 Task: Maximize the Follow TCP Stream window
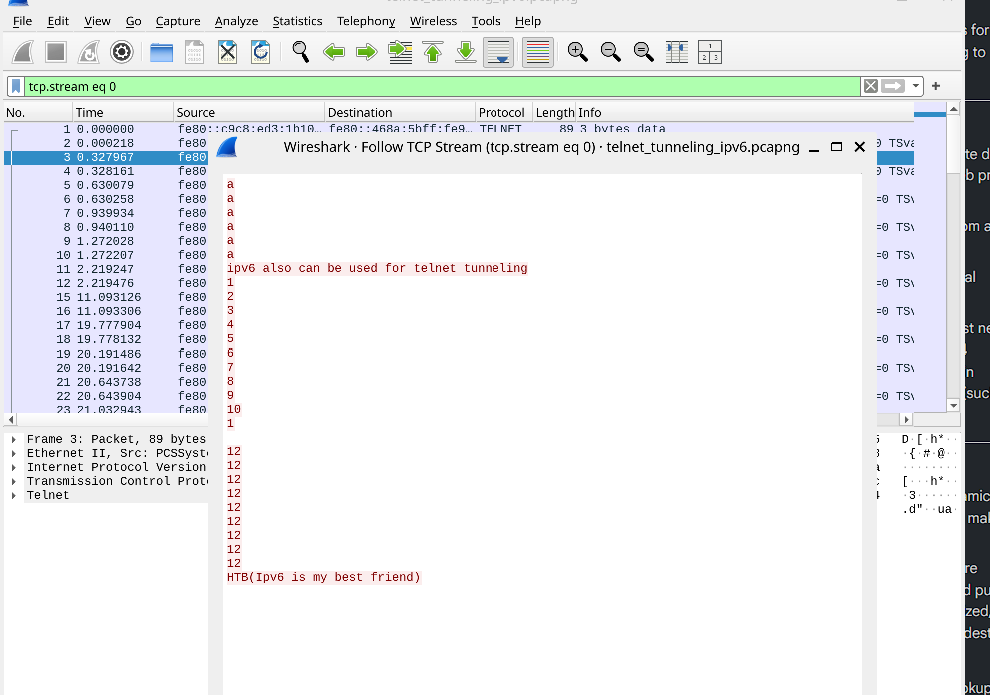coord(837,147)
